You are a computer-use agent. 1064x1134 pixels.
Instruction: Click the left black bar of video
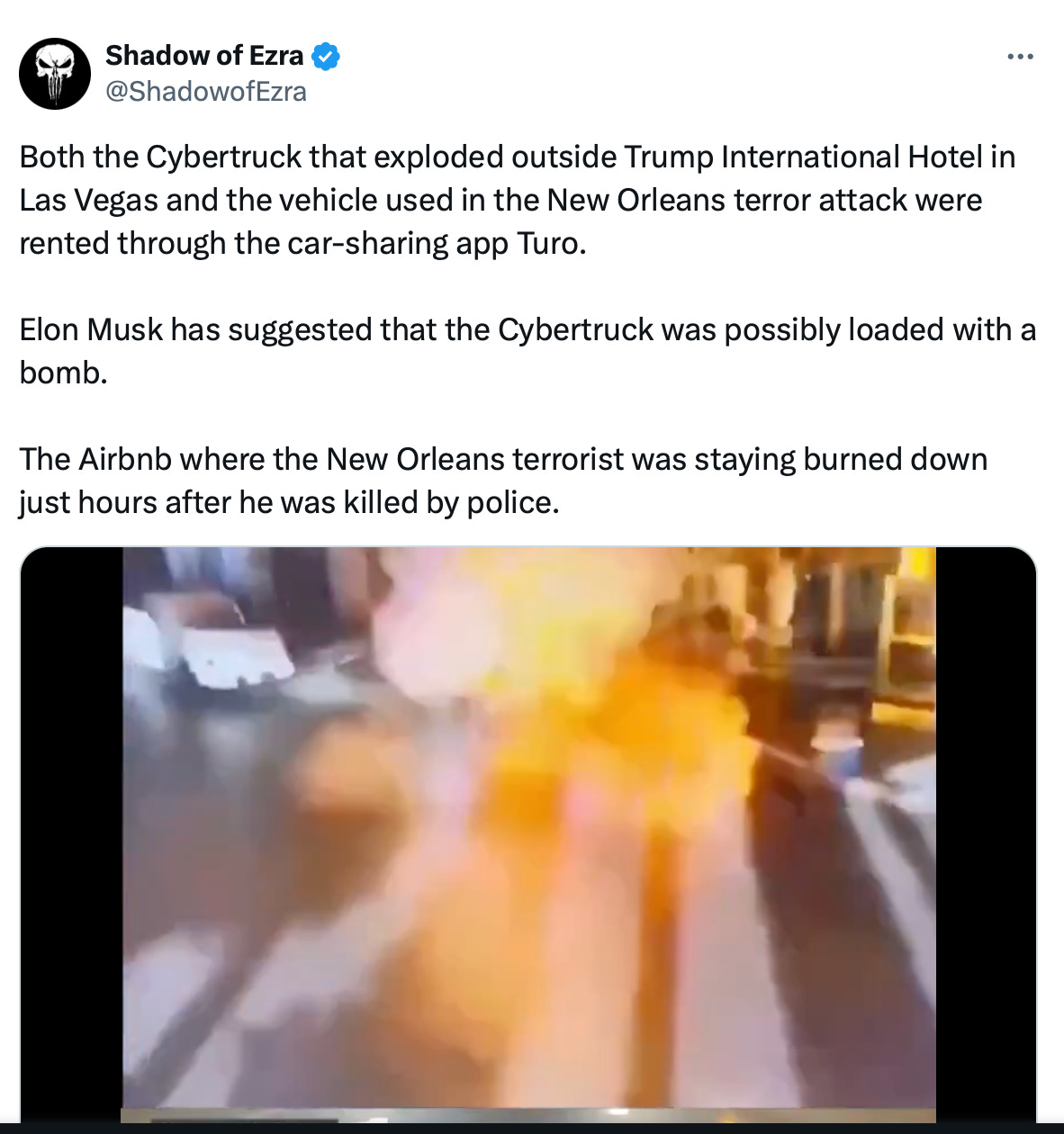click(x=71, y=834)
